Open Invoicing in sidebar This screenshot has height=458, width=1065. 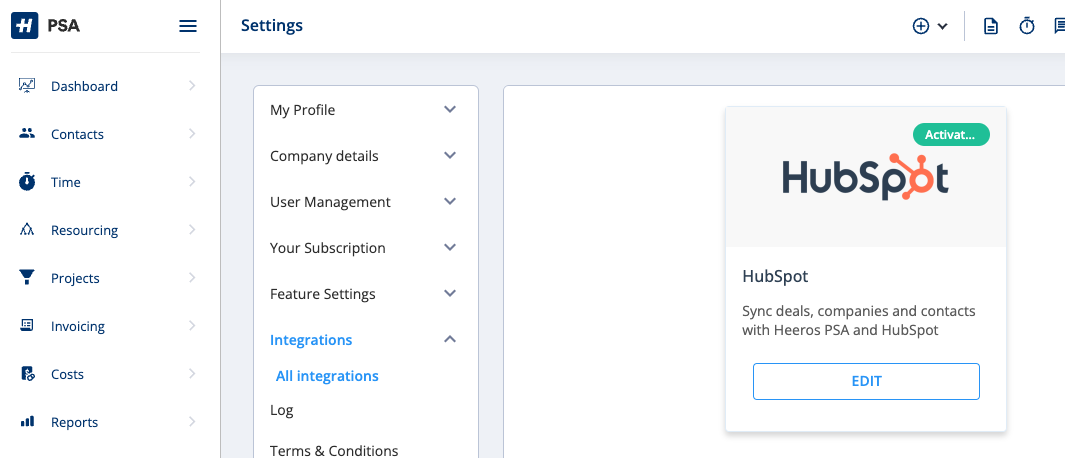pos(78,326)
